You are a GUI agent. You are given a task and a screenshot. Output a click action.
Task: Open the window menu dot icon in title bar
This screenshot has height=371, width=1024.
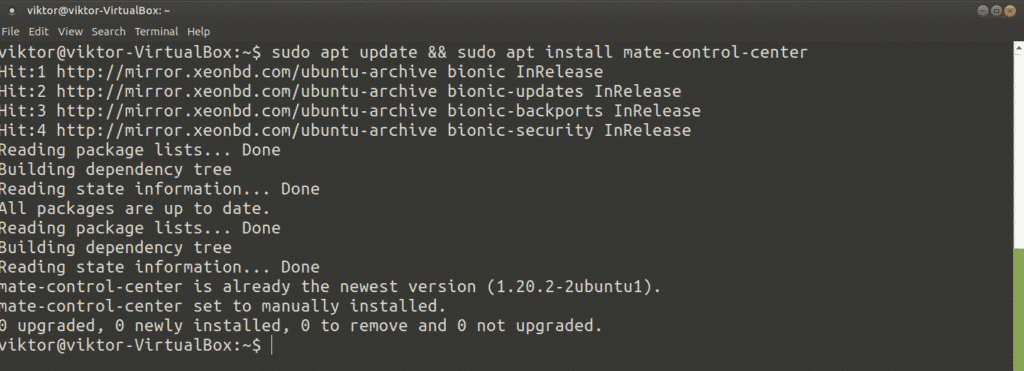click(x=12, y=11)
